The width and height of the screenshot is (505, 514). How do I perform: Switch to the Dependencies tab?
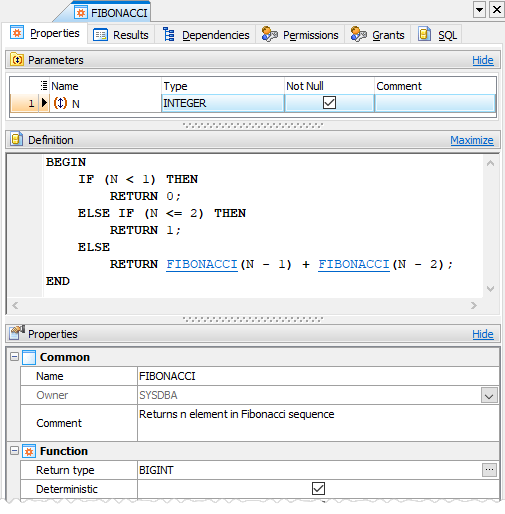205,35
